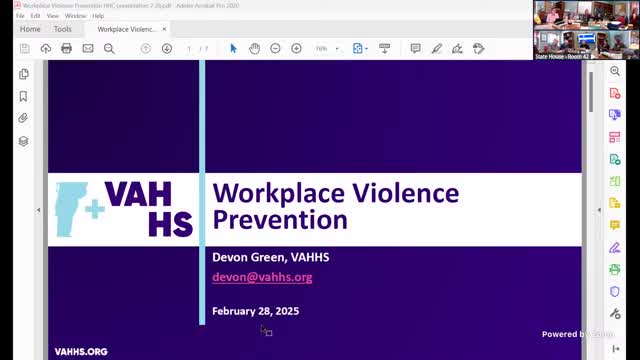Open More Tools wrench icon
640x360 pixels.
click(615, 313)
